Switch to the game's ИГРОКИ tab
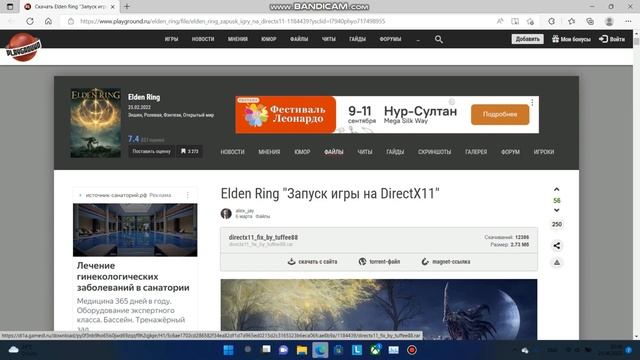The height and width of the screenshot is (360, 640). pyautogui.click(x=544, y=152)
